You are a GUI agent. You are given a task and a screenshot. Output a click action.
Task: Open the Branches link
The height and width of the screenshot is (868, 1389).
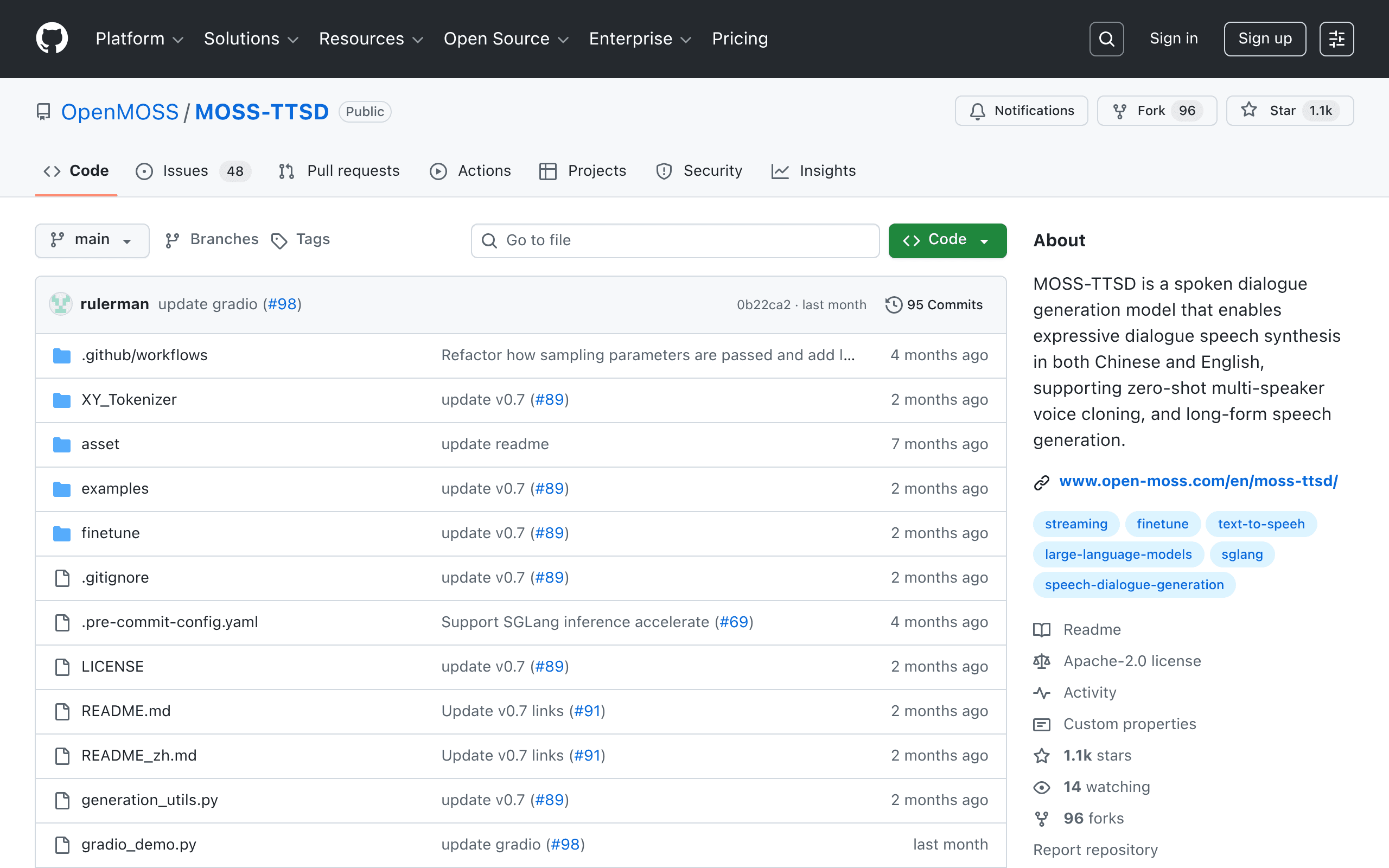tap(212, 239)
